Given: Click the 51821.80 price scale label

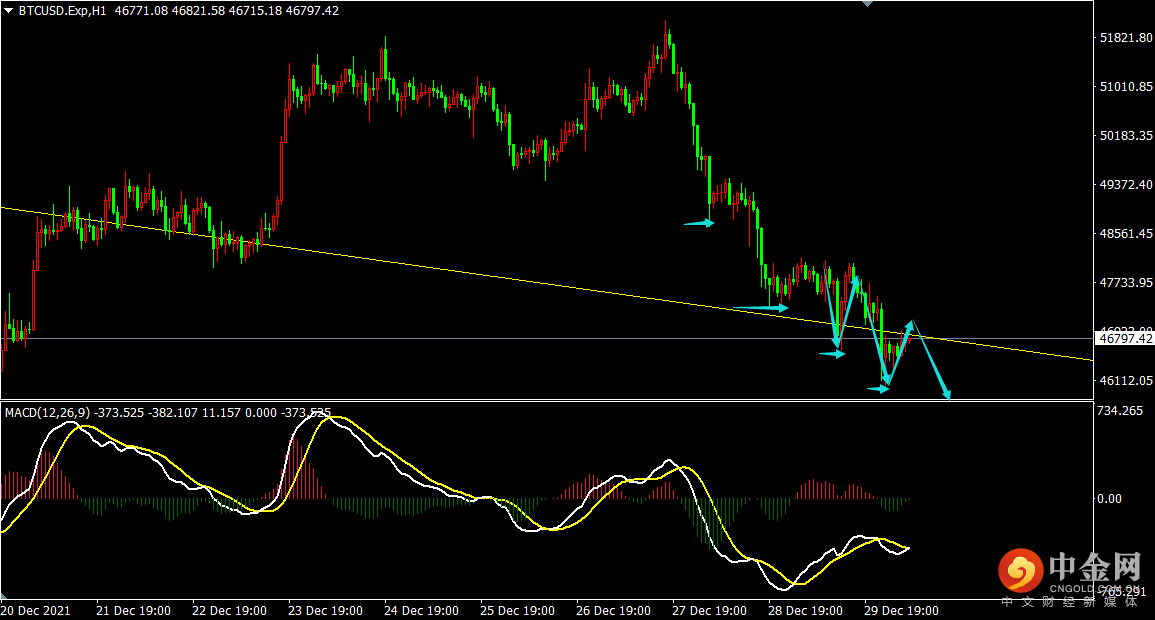Looking at the screenshot, I should (x=1126, y=38).
